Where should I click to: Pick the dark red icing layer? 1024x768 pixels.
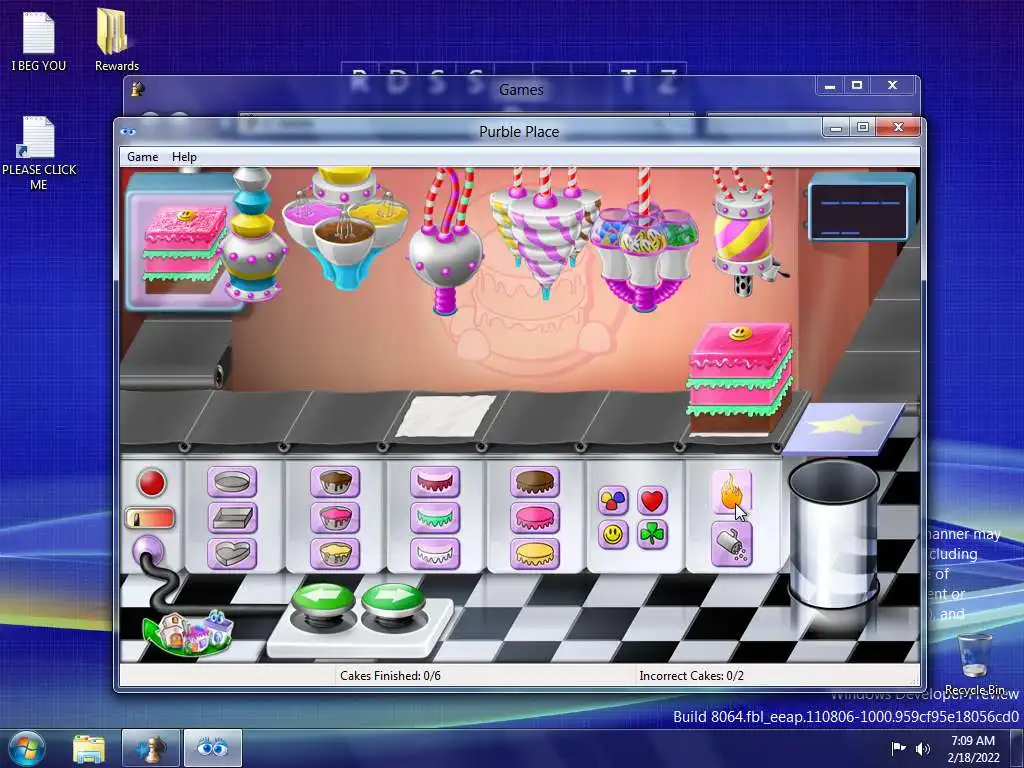point(435,482)
